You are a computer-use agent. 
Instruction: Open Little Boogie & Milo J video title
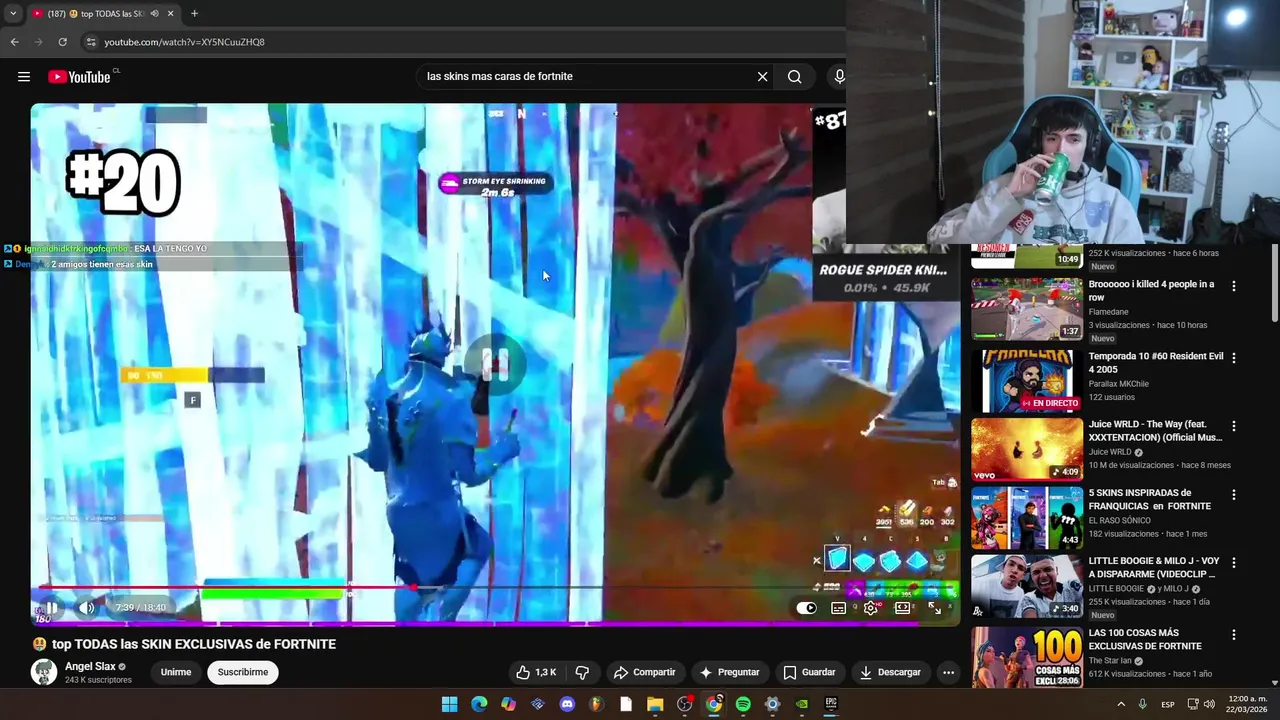1154,568
